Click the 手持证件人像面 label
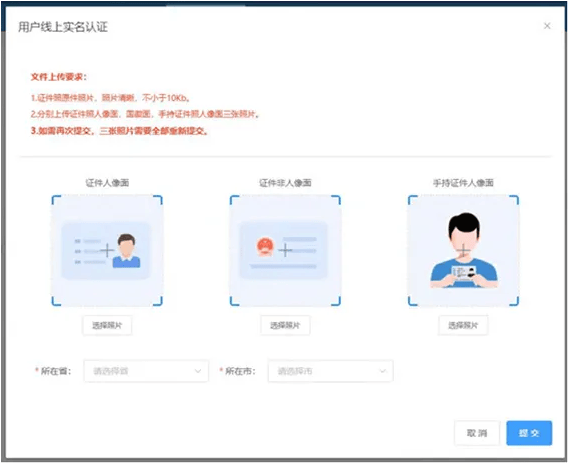The height and width of the screenshot is (464, 569). [x=463, y=183]
